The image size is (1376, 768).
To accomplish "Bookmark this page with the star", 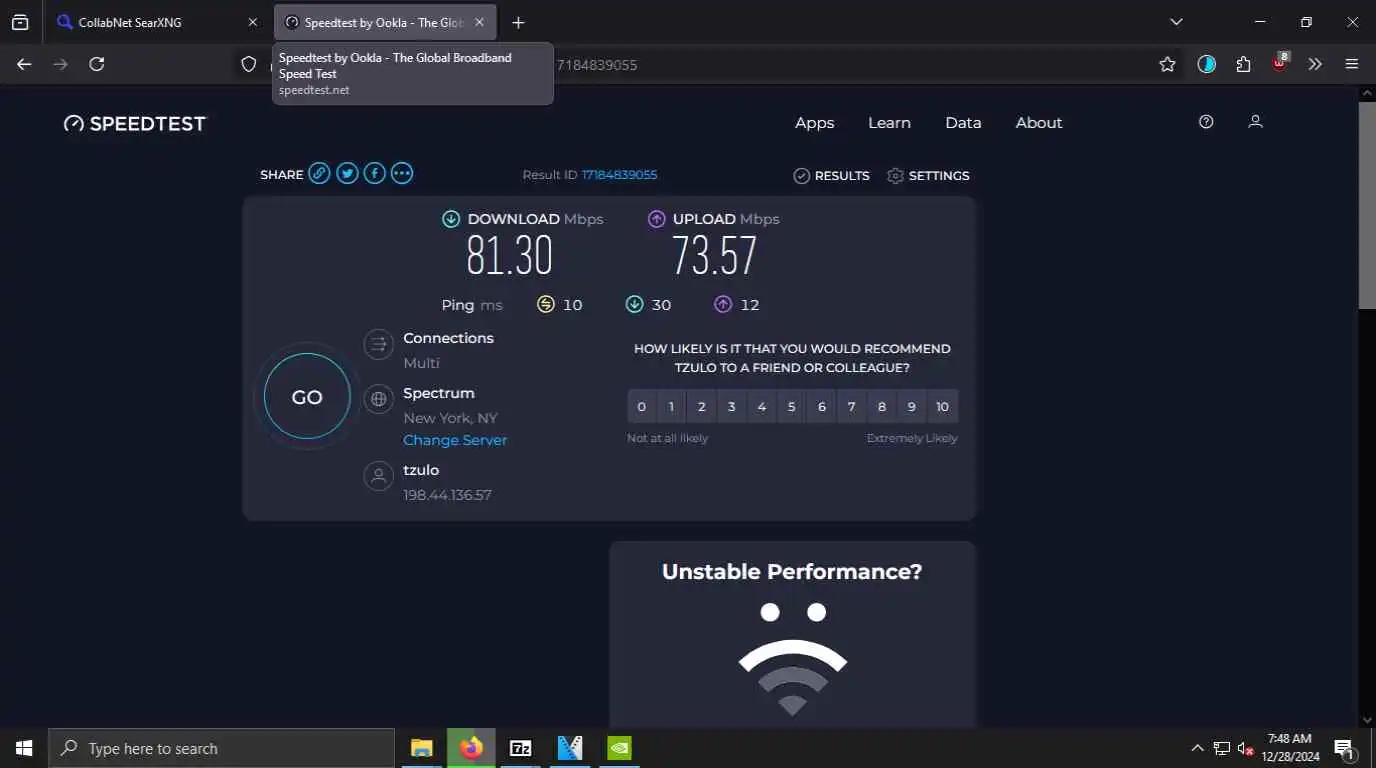I will tap(1167, 64).
